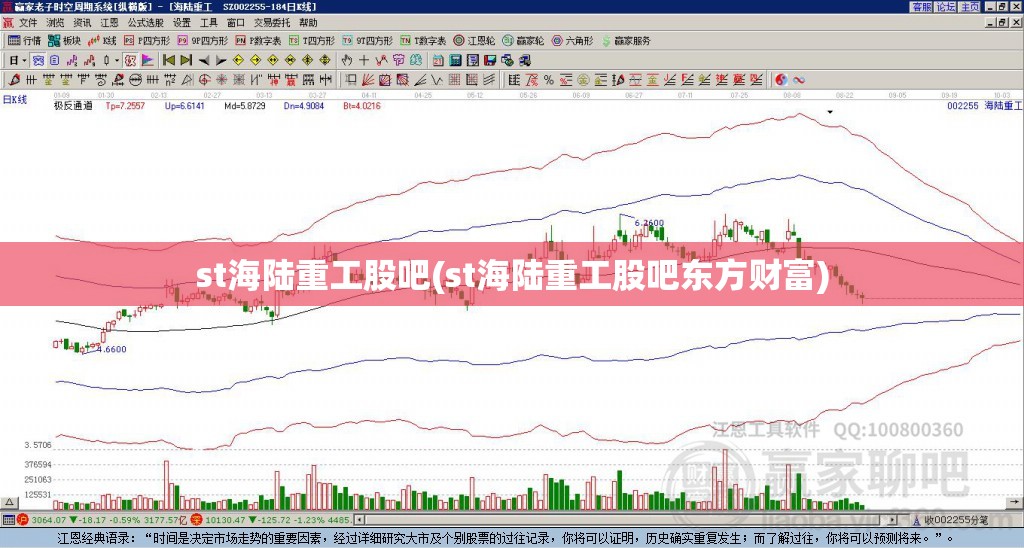Select the circle with horizontal lines tool

pos(135,80)
